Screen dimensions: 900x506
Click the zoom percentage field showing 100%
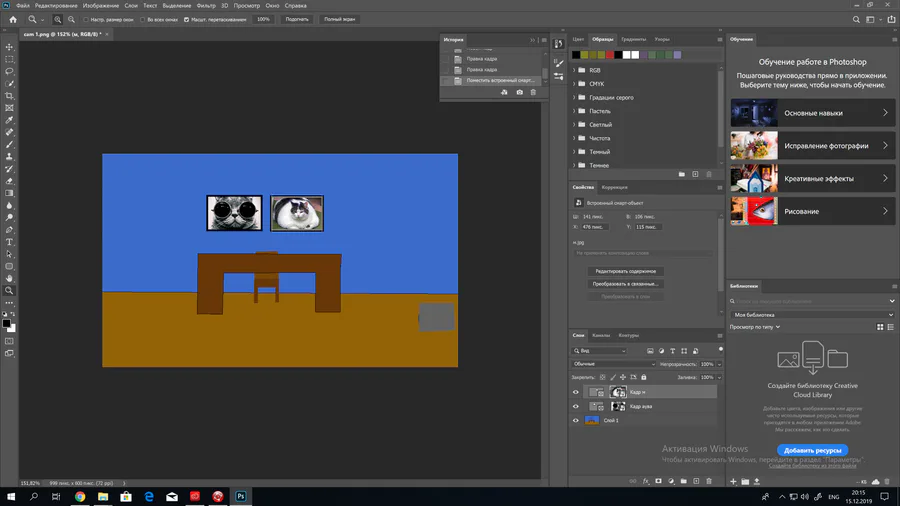pyautogui.click(x=263, y=20)
